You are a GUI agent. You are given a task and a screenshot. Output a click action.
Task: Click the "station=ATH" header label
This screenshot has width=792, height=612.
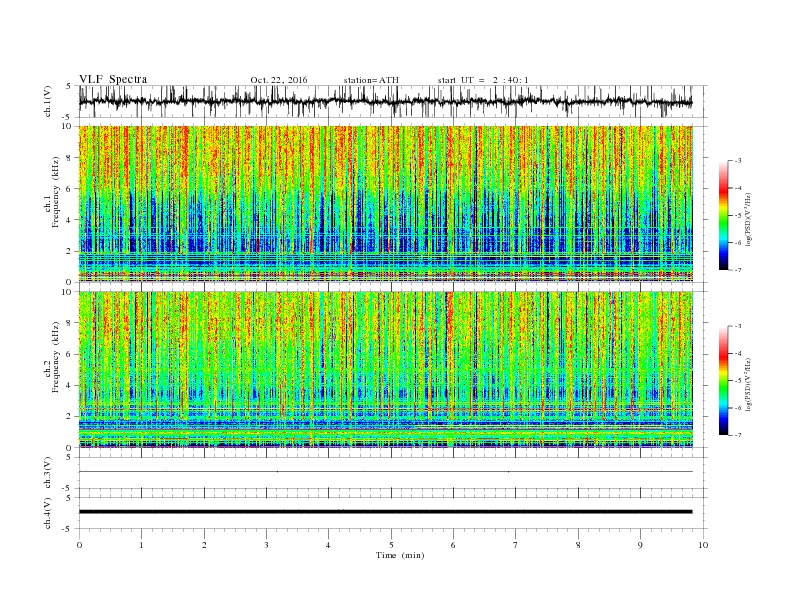tap(371, 80)
